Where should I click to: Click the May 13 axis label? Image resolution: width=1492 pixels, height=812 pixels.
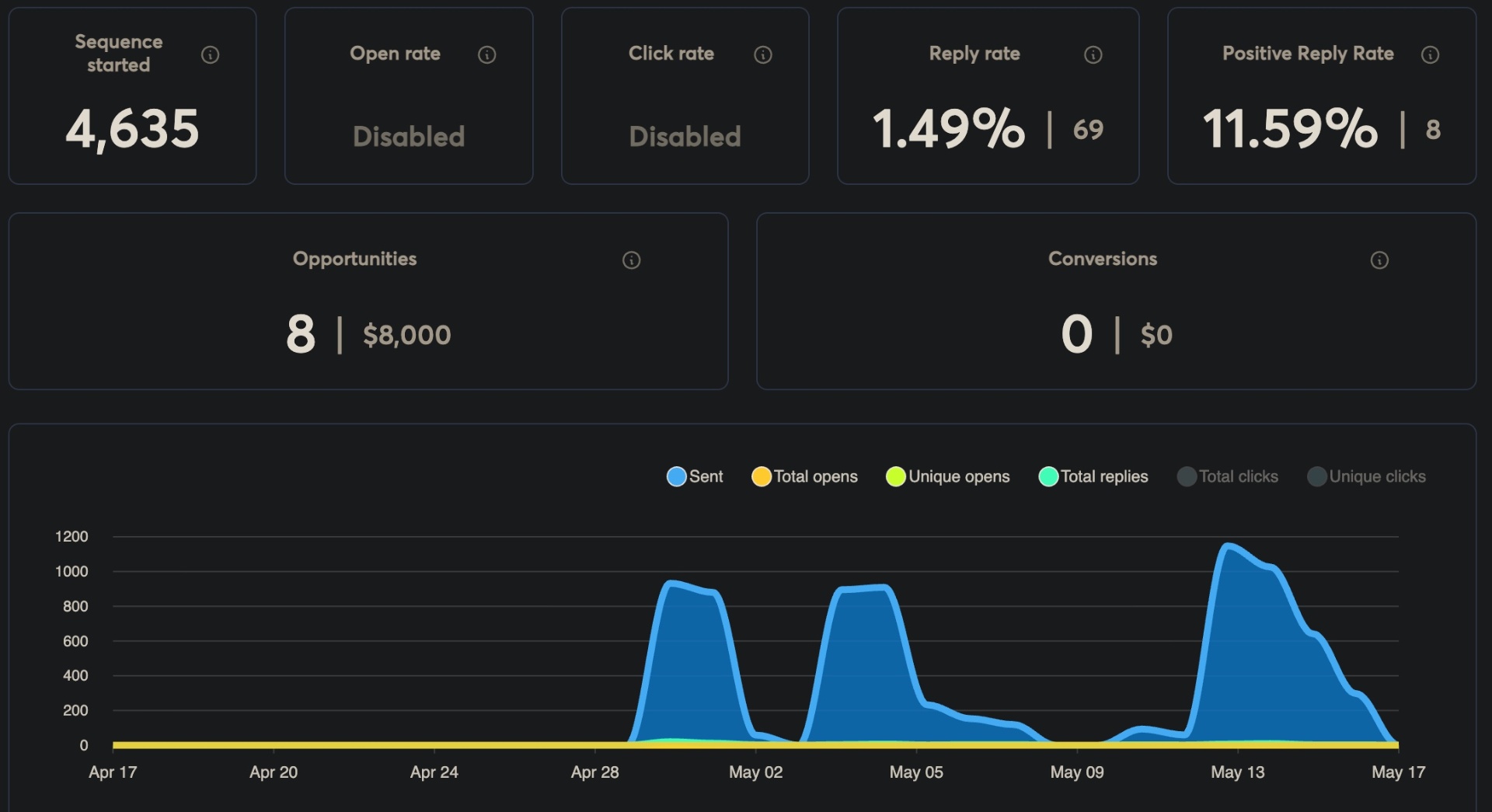(x=1237, y=772)
